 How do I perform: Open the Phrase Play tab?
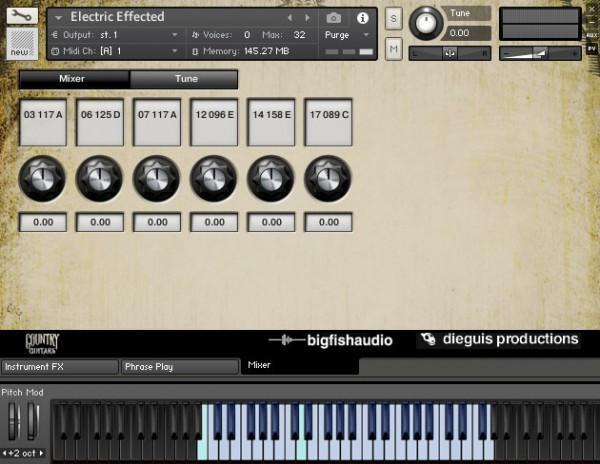180,367
